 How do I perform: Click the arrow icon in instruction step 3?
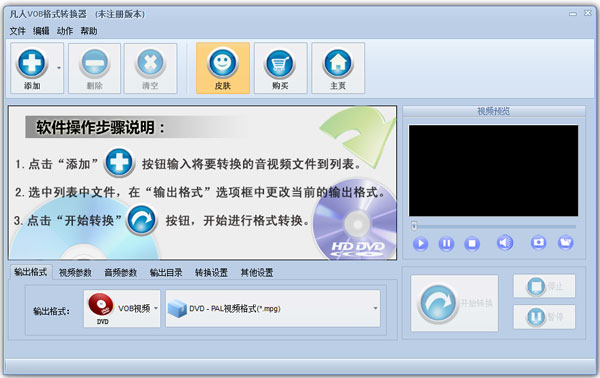tap(142, 220)
